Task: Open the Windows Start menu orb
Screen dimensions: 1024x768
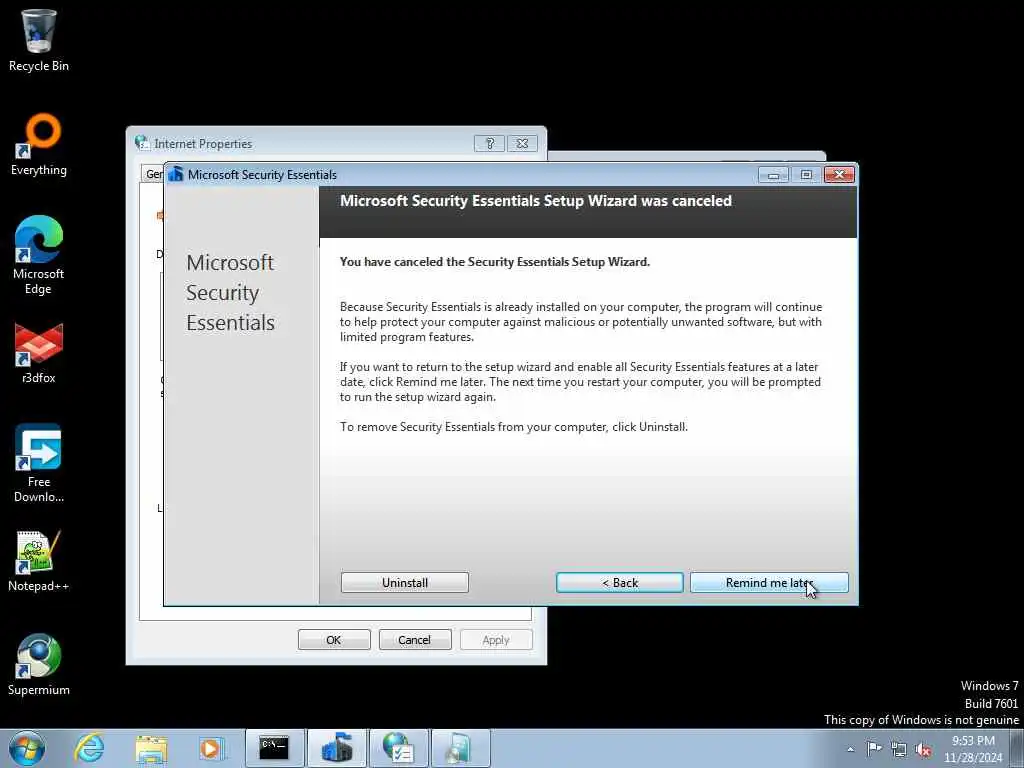Action: [27, 748]
